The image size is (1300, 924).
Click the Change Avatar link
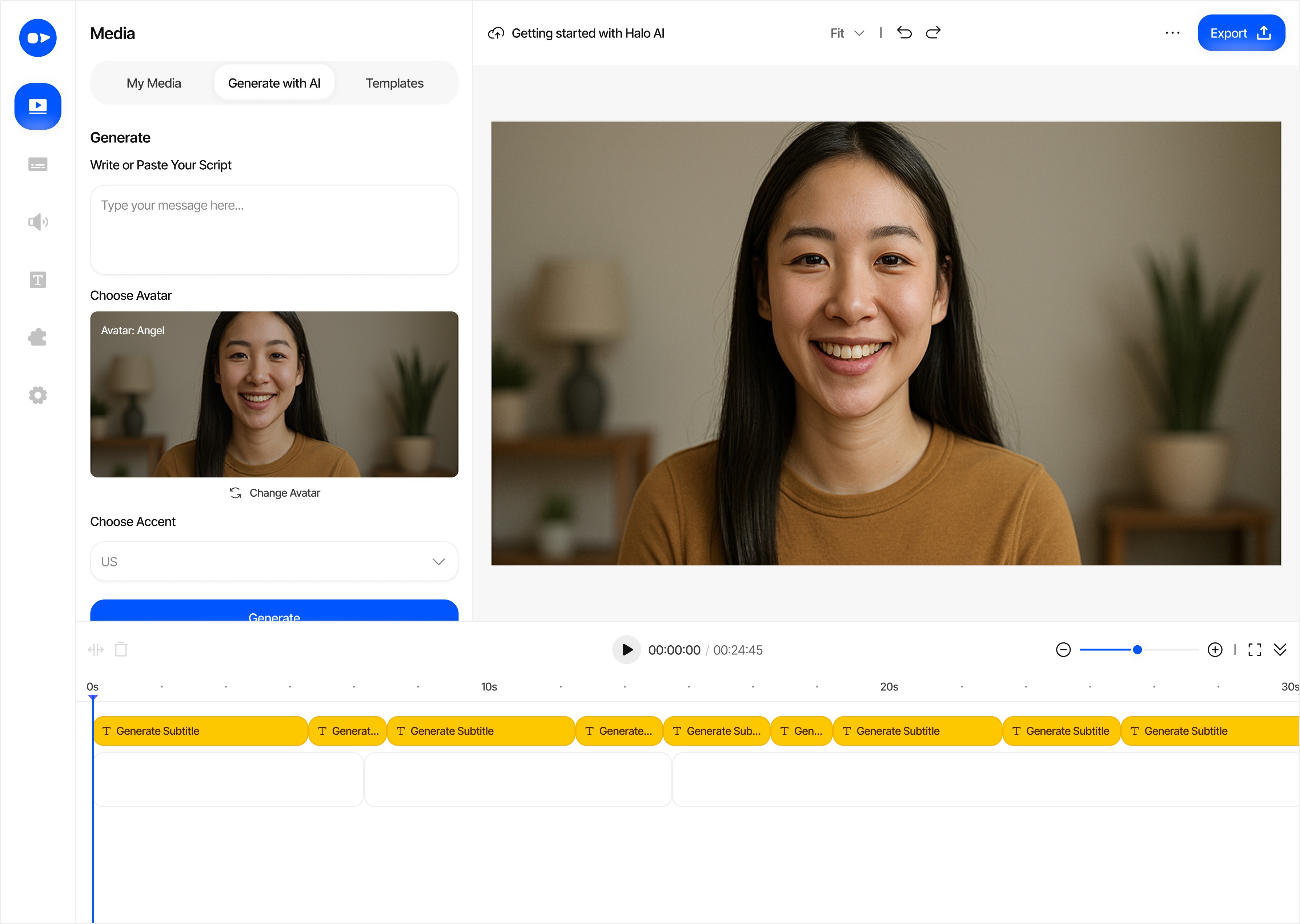pyautogui.click(x=274, y=493)
